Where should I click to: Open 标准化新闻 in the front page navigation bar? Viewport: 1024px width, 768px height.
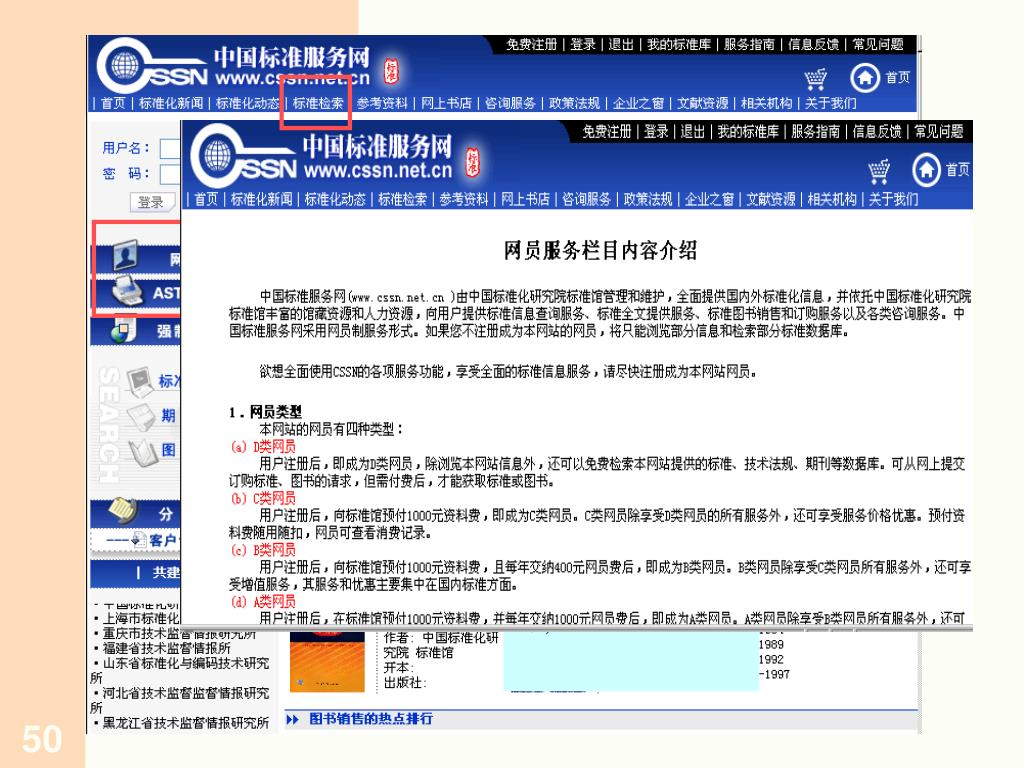262,199
